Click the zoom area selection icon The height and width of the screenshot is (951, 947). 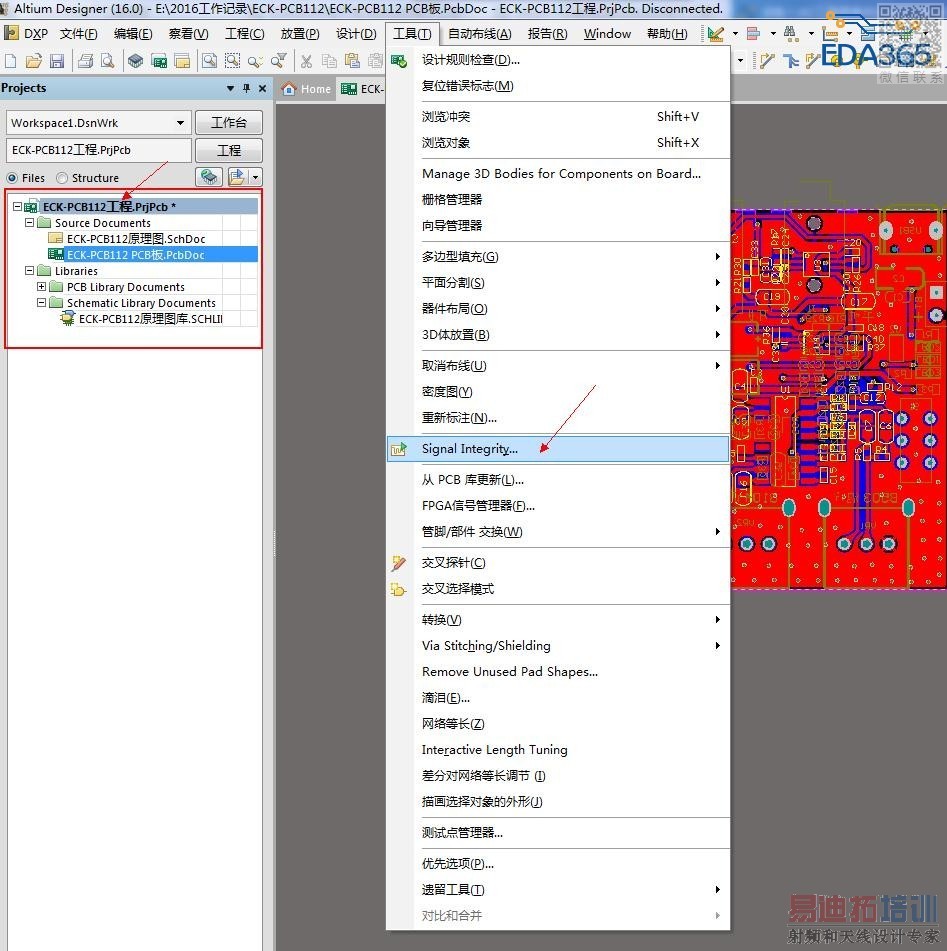(x=232, y=61)
